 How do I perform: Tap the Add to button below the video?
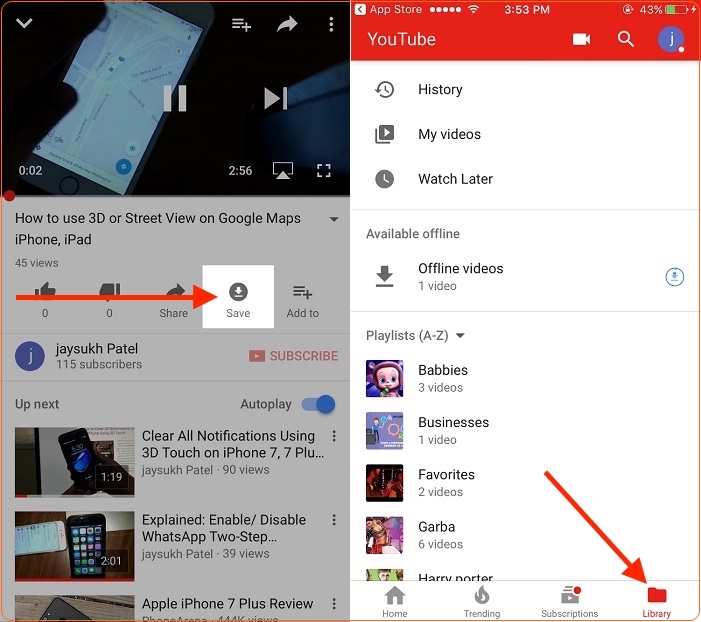303,301
